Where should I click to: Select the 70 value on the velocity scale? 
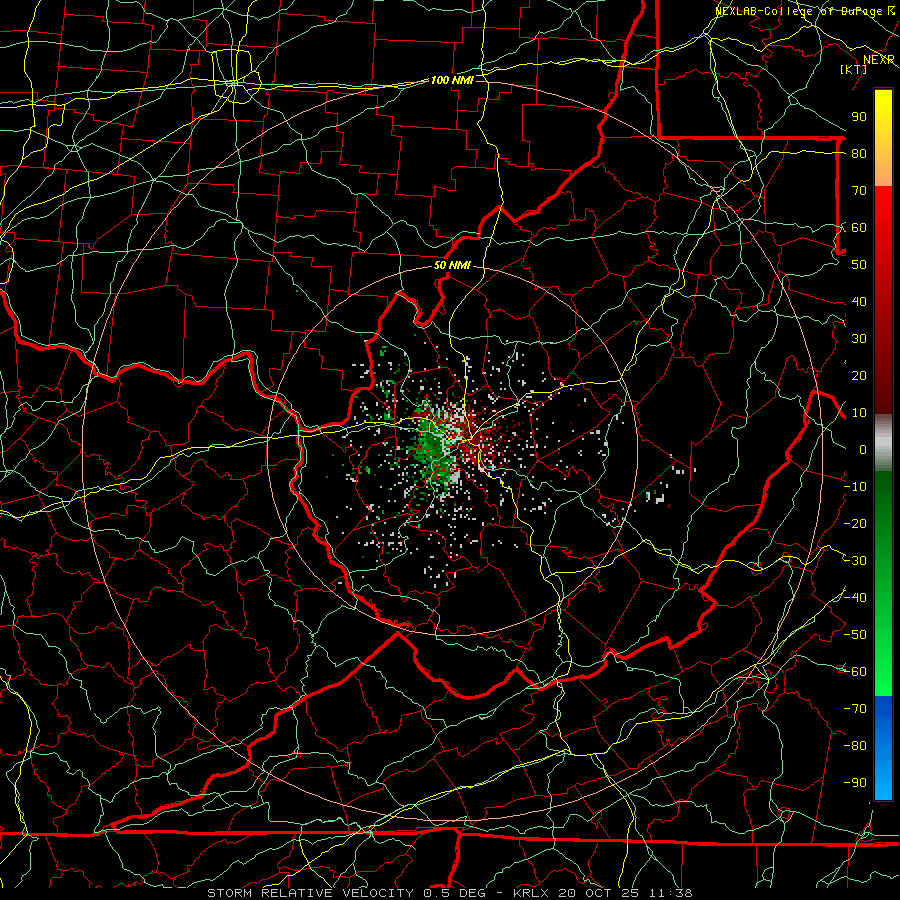[x=859, y=191]
